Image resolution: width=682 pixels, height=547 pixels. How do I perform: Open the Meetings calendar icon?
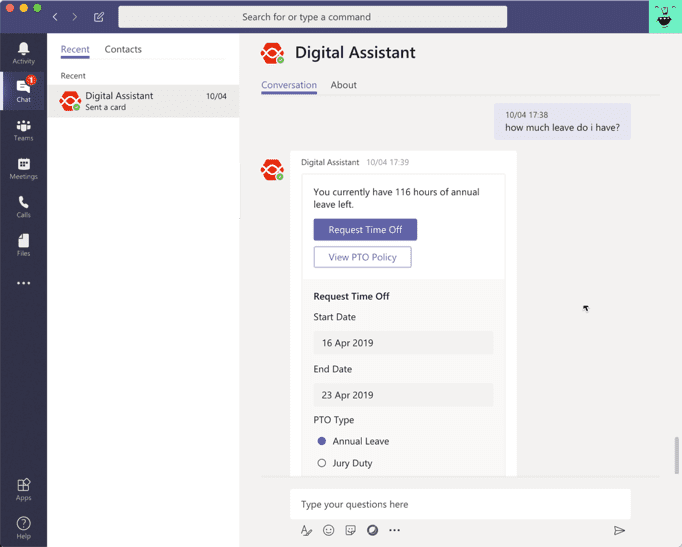click(23, 168)
